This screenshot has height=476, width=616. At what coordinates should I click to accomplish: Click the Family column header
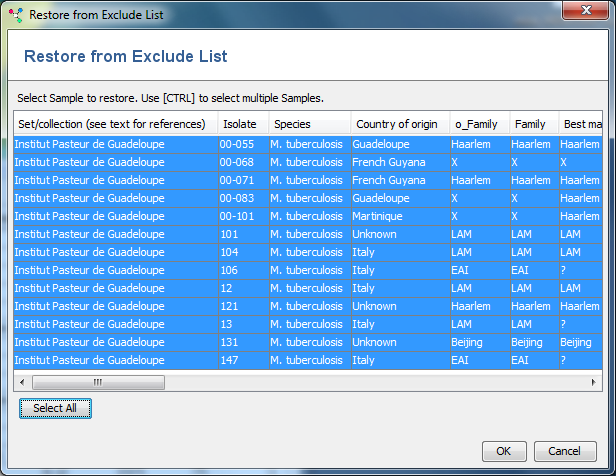(530, 124)
